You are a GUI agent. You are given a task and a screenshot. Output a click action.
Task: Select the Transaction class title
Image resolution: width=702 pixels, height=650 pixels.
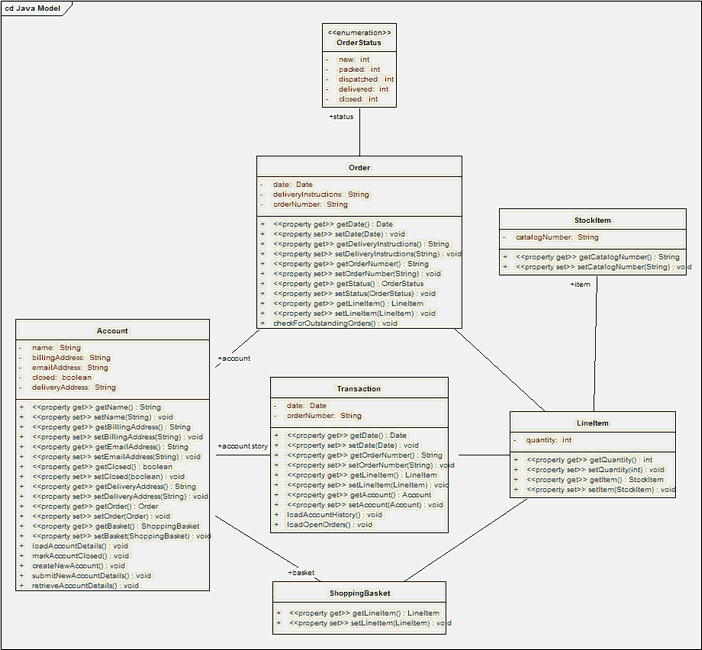coord(359,389)
